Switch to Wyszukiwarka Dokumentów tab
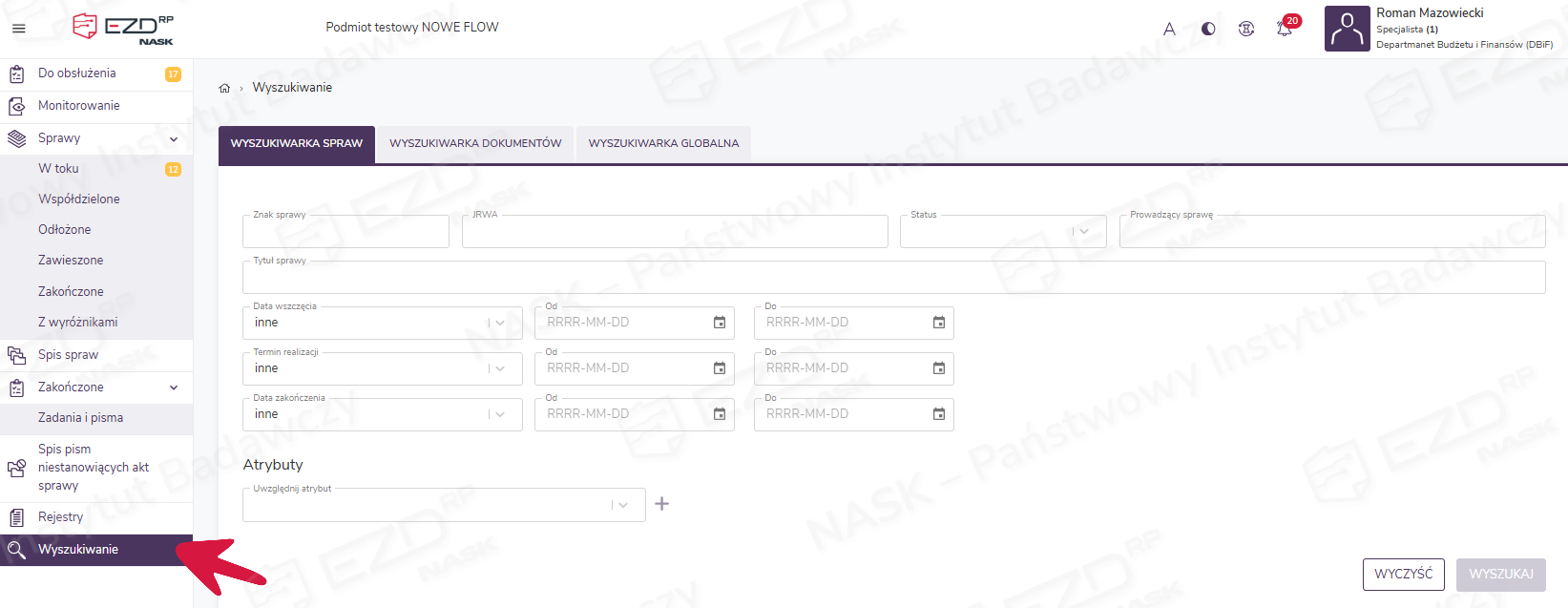The width and height of the screenshot is (1568, 608). coord(475,143)
